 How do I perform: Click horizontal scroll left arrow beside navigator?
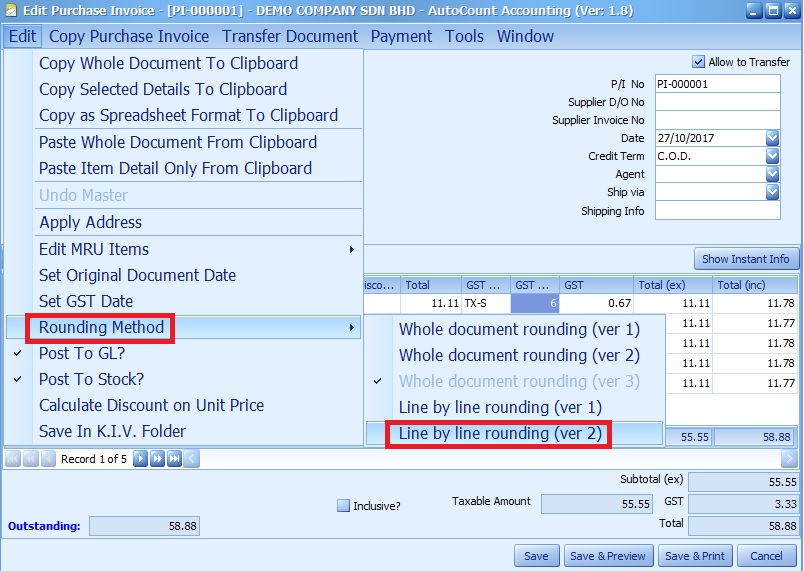click(x=191, y=459)
